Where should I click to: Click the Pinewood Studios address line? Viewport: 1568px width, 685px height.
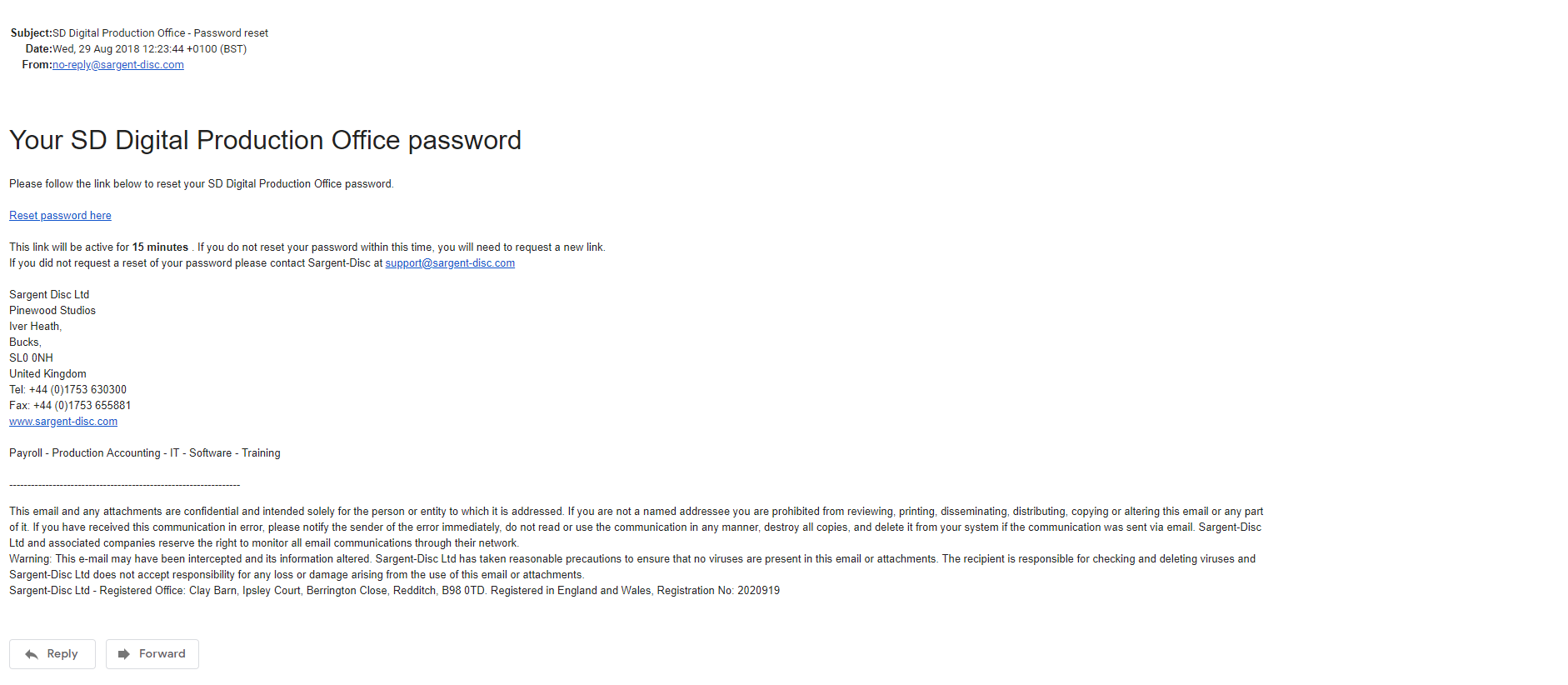[52, 311]
